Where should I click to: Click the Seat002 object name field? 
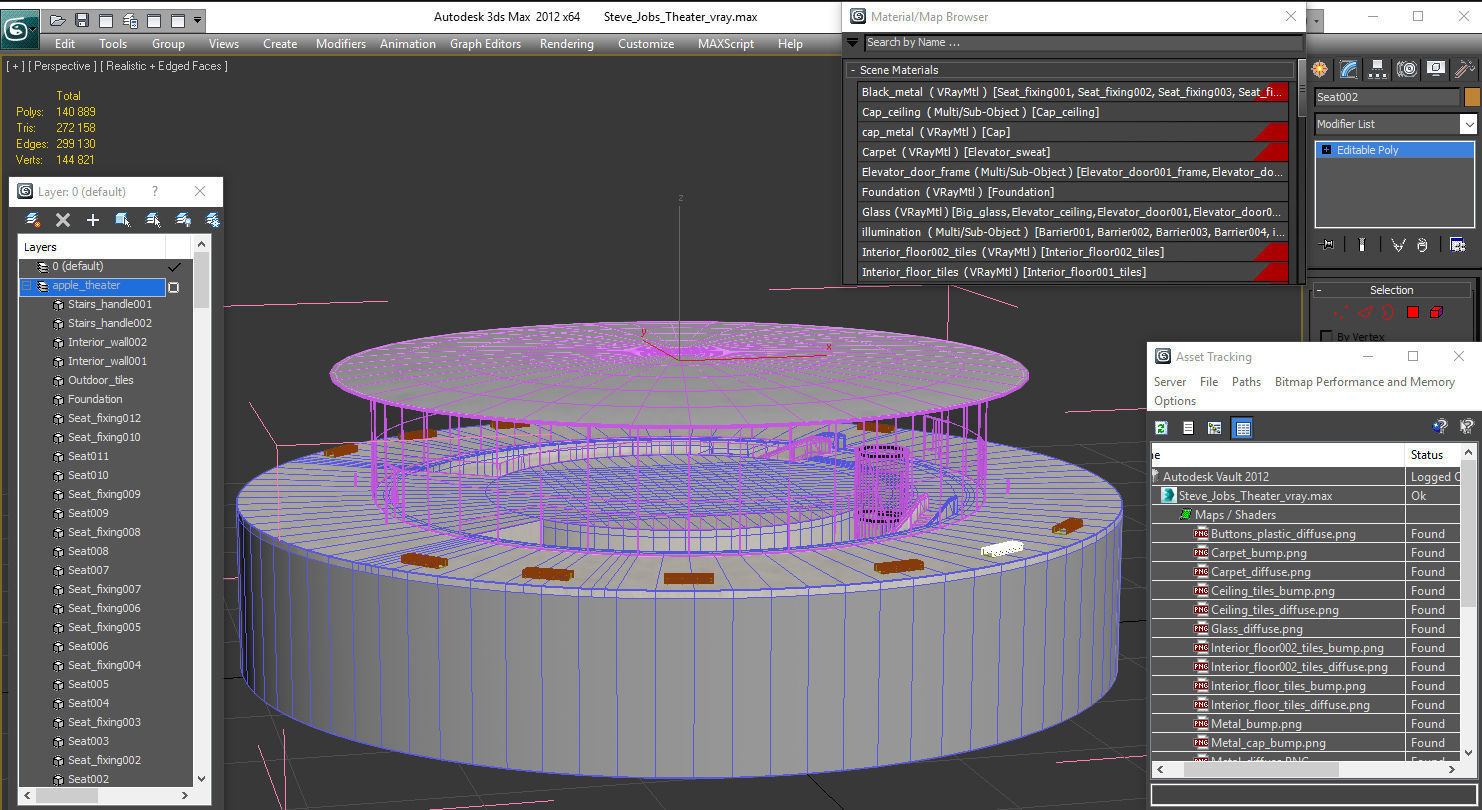(1386, 97)
